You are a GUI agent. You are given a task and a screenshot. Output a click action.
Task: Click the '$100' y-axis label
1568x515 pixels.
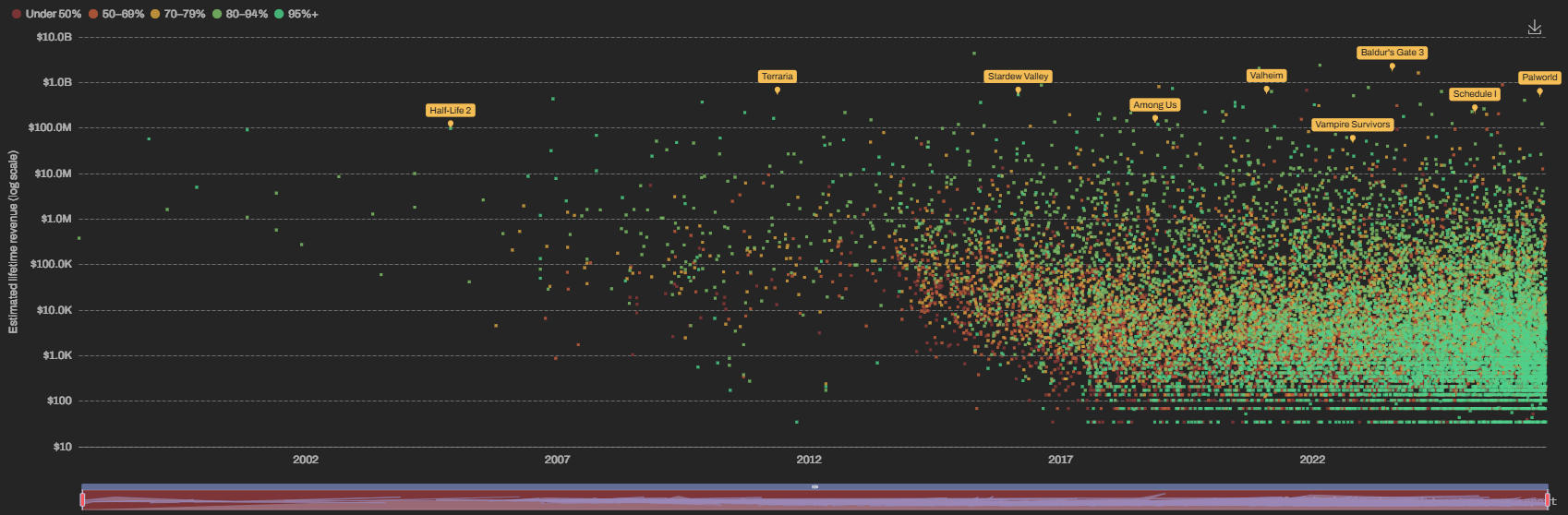[60, 401]
